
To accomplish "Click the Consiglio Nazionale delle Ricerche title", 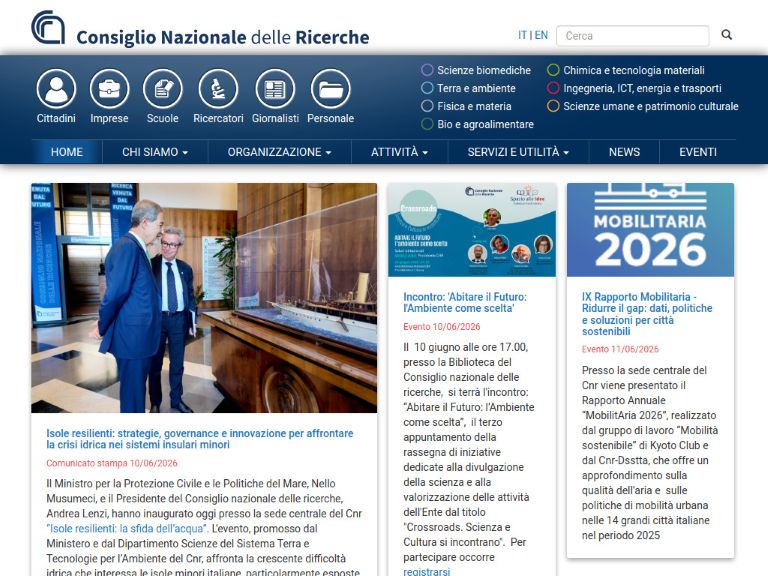I will [x=223, y=37].
